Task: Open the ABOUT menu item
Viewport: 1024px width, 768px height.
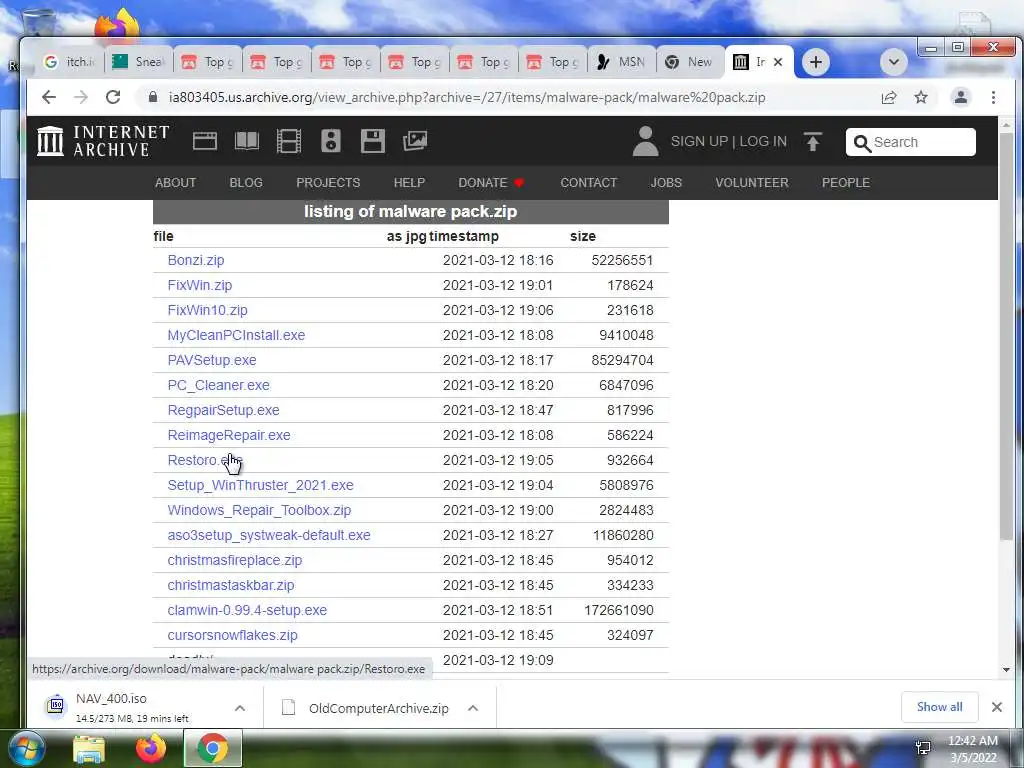Action: (175, 183)
